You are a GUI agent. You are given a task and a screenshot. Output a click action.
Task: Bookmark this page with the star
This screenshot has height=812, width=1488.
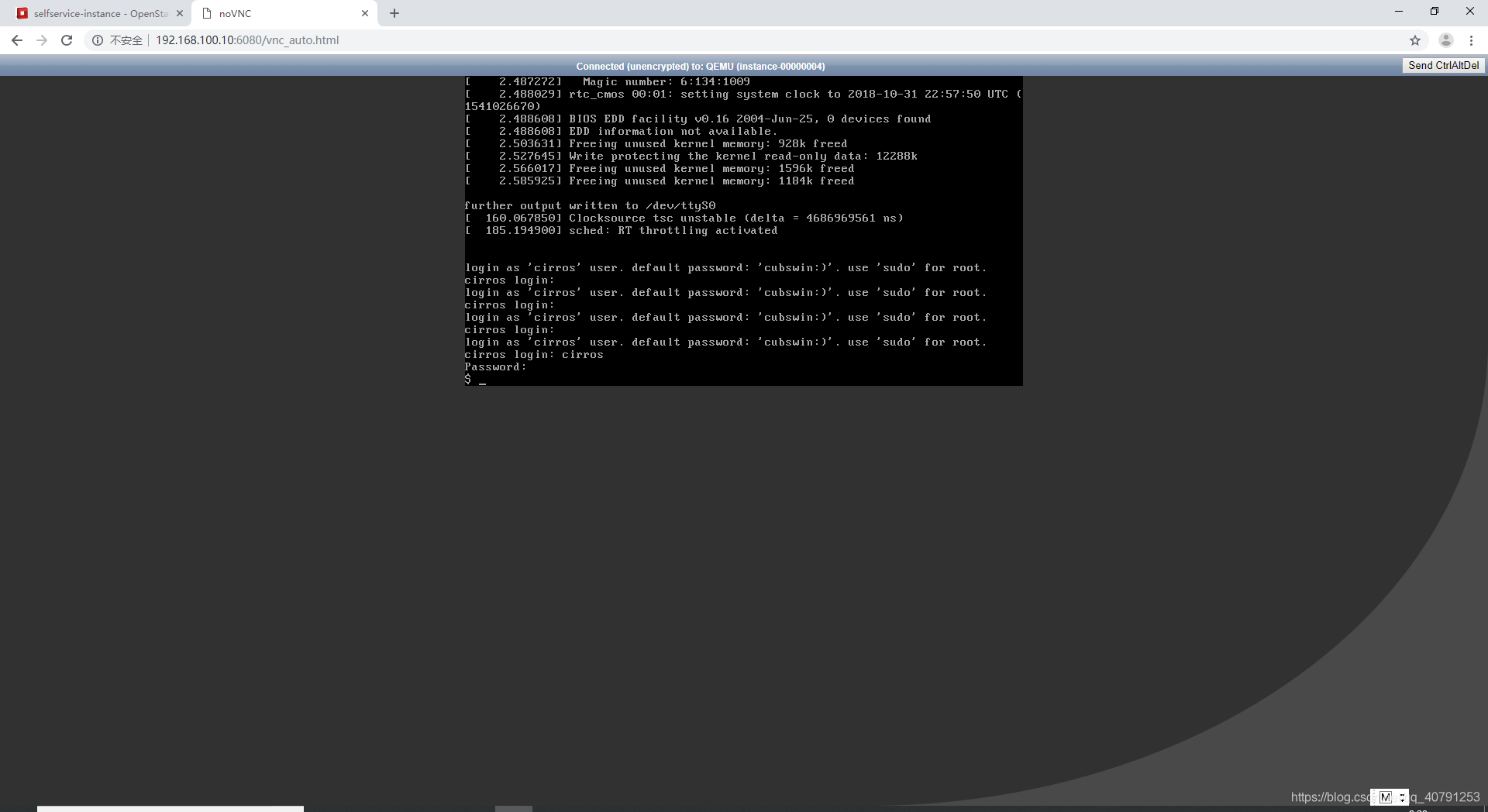click(1415, 40)
